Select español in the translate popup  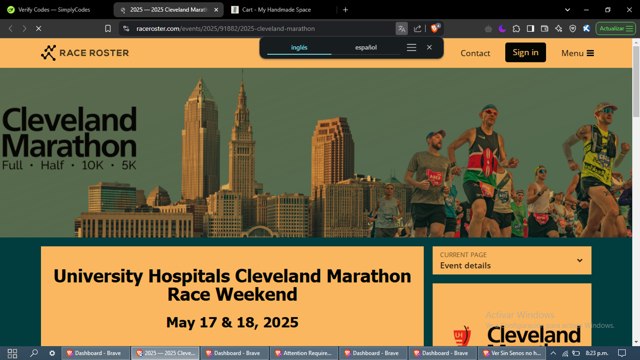[366, 47]
